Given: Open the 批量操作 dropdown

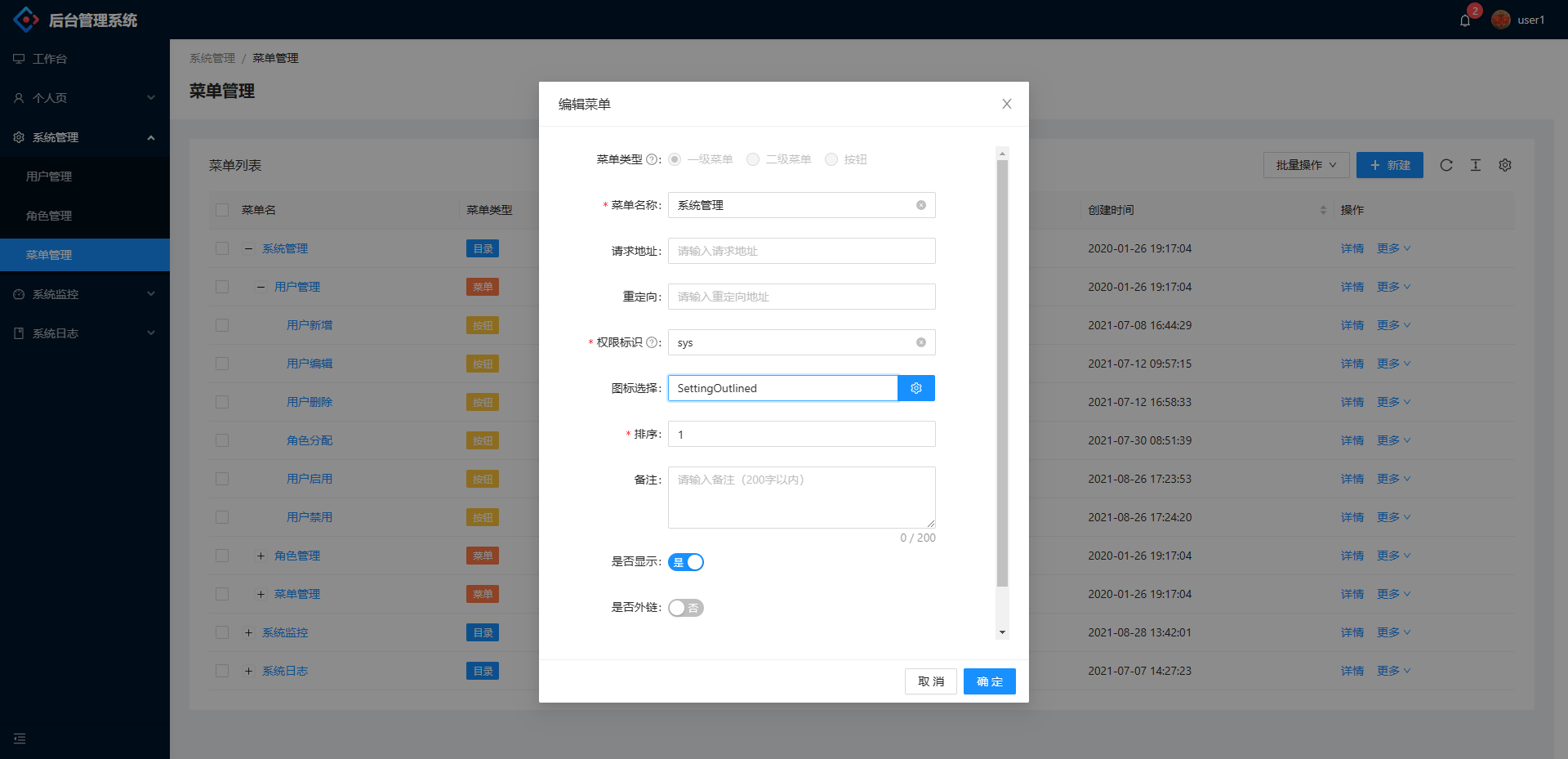Looking at the screenshot, I should pyautogui.click(x=1305, y=165).
